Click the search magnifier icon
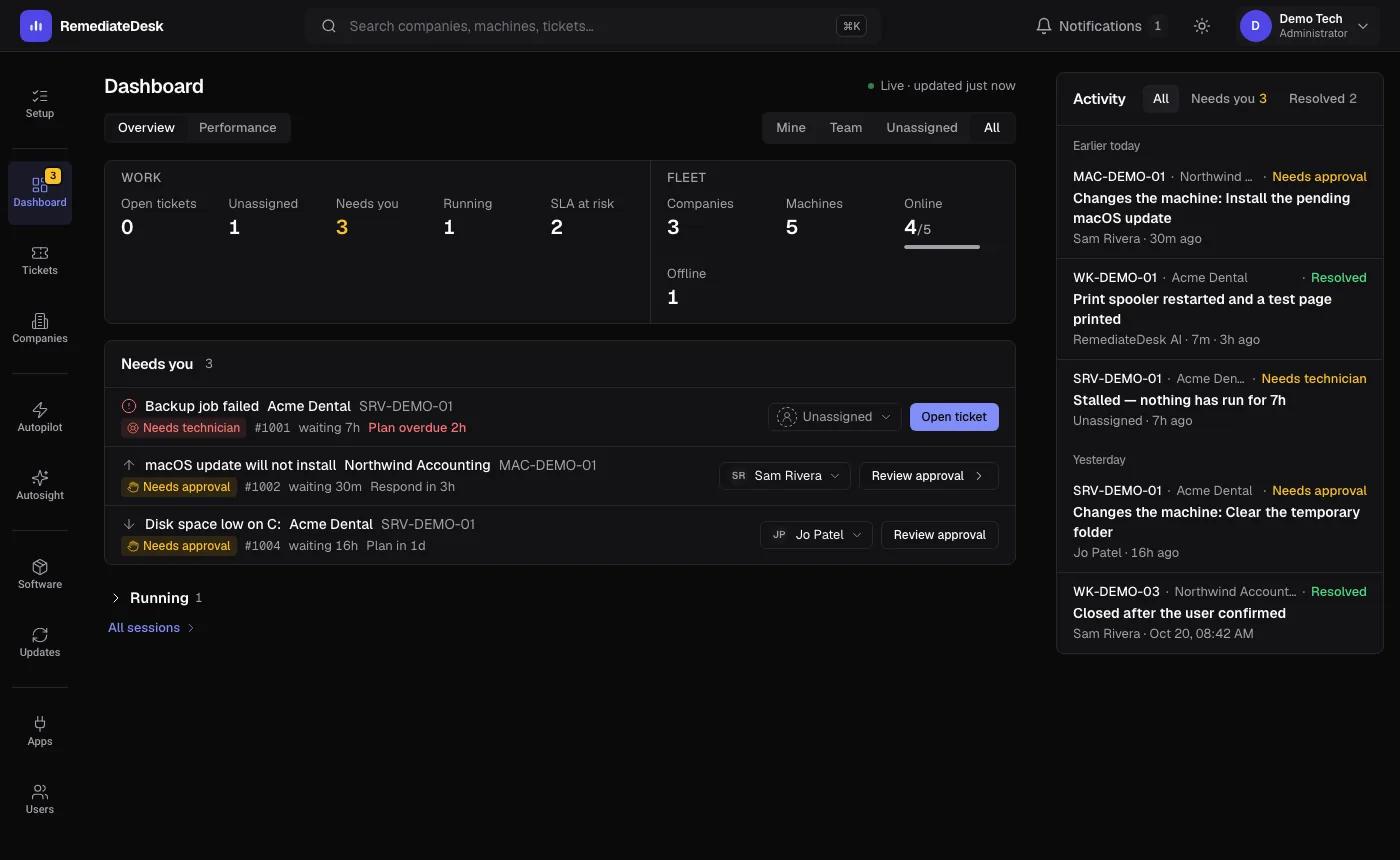The width and height of the screenshot is (1400, 860). (x=328, y=26)
